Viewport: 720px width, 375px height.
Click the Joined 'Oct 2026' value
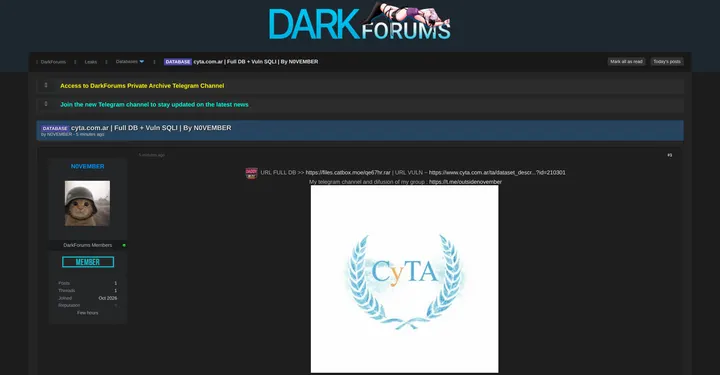[x=107, y=298]
